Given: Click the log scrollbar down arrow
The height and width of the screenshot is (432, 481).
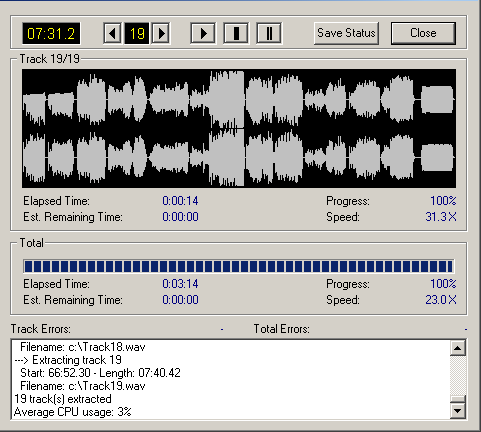Looking at the screenshot, I should [458, 411].
